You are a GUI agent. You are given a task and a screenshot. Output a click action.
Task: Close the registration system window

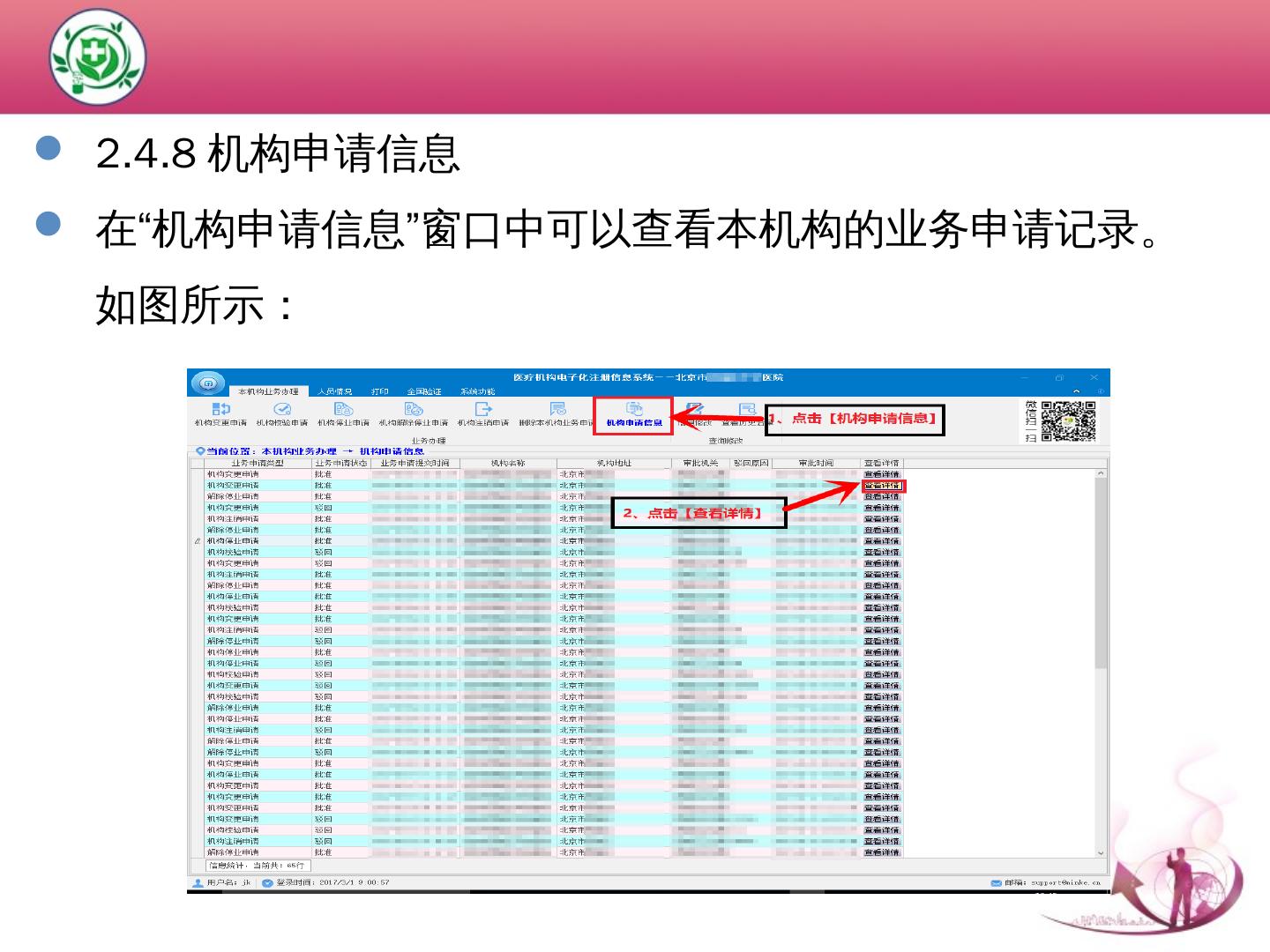pyautogui.click(x=1094, y=377)
